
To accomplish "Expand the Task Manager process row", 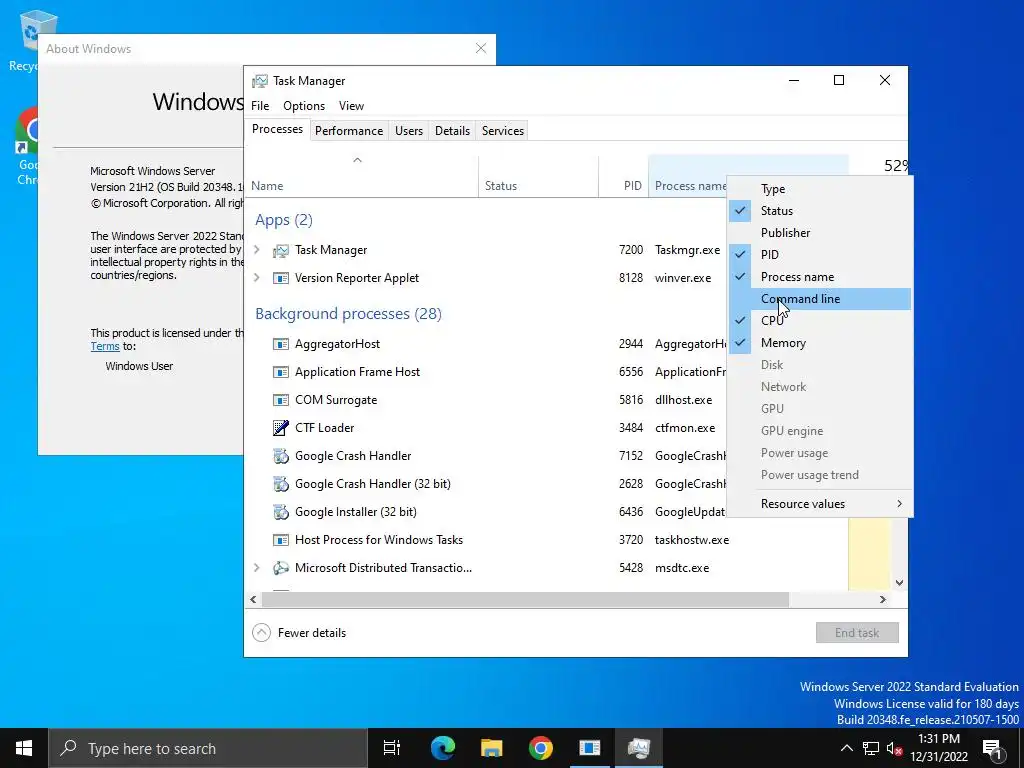I will coord(257,250).
